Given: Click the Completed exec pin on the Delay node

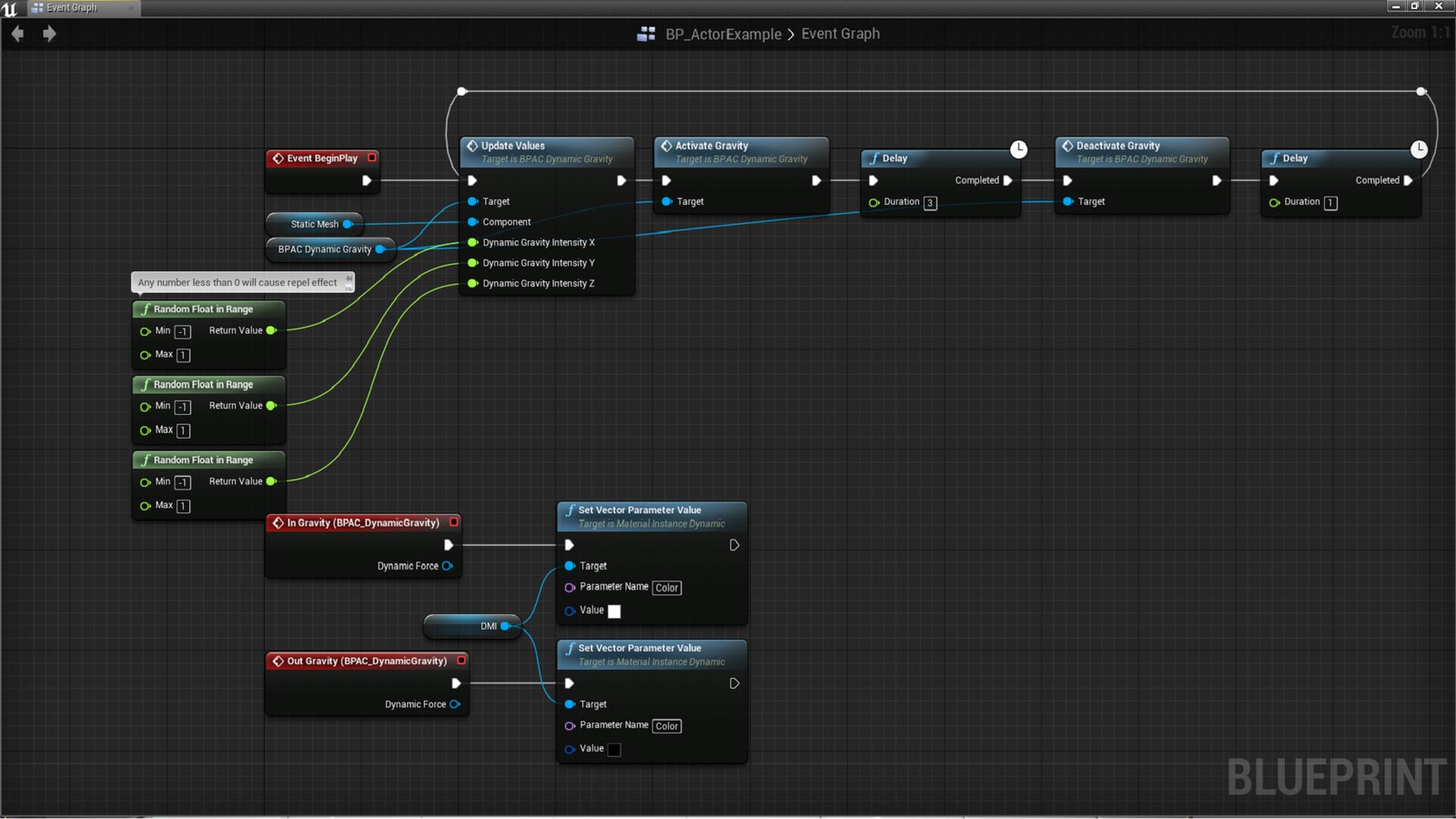Looking at the screenshot, I should point(1006,180).
